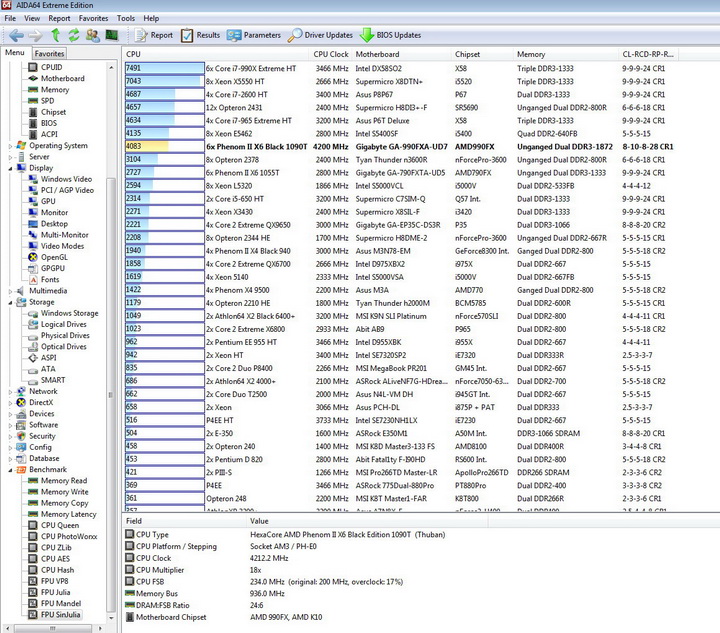Expand the Operating System node

(x=10, y=146)
